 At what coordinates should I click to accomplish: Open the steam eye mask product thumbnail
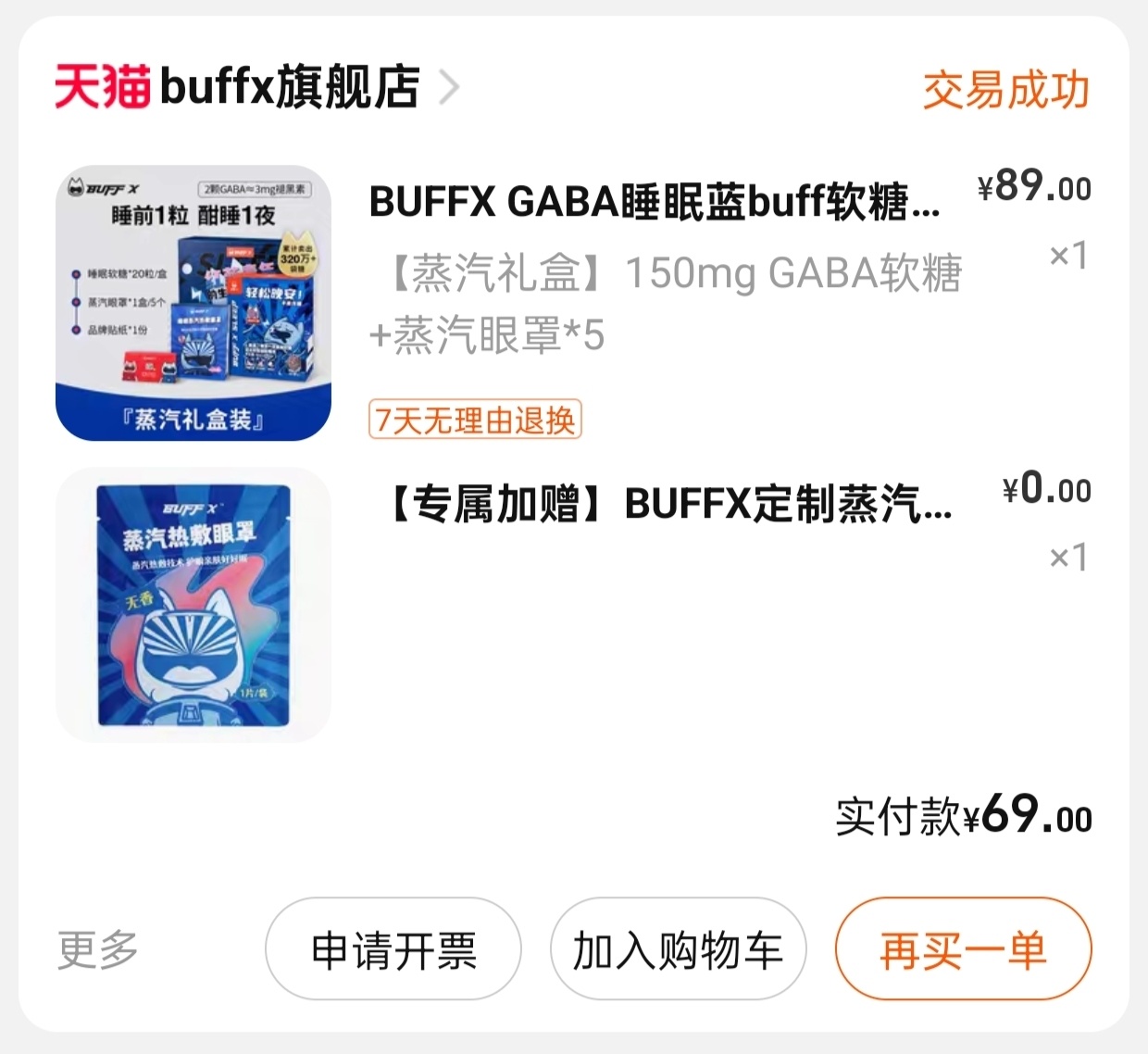click(193, 605)
